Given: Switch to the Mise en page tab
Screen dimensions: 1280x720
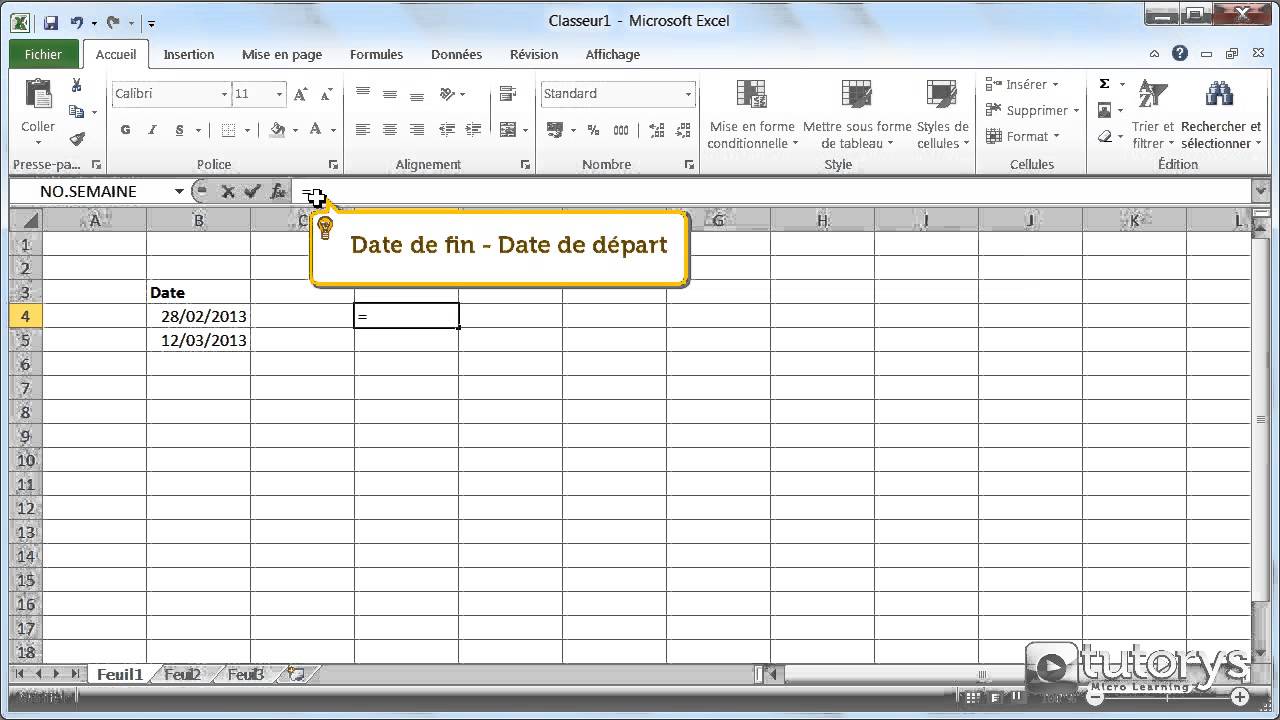Looking at the screenshot, I should (x=282, y=55).
